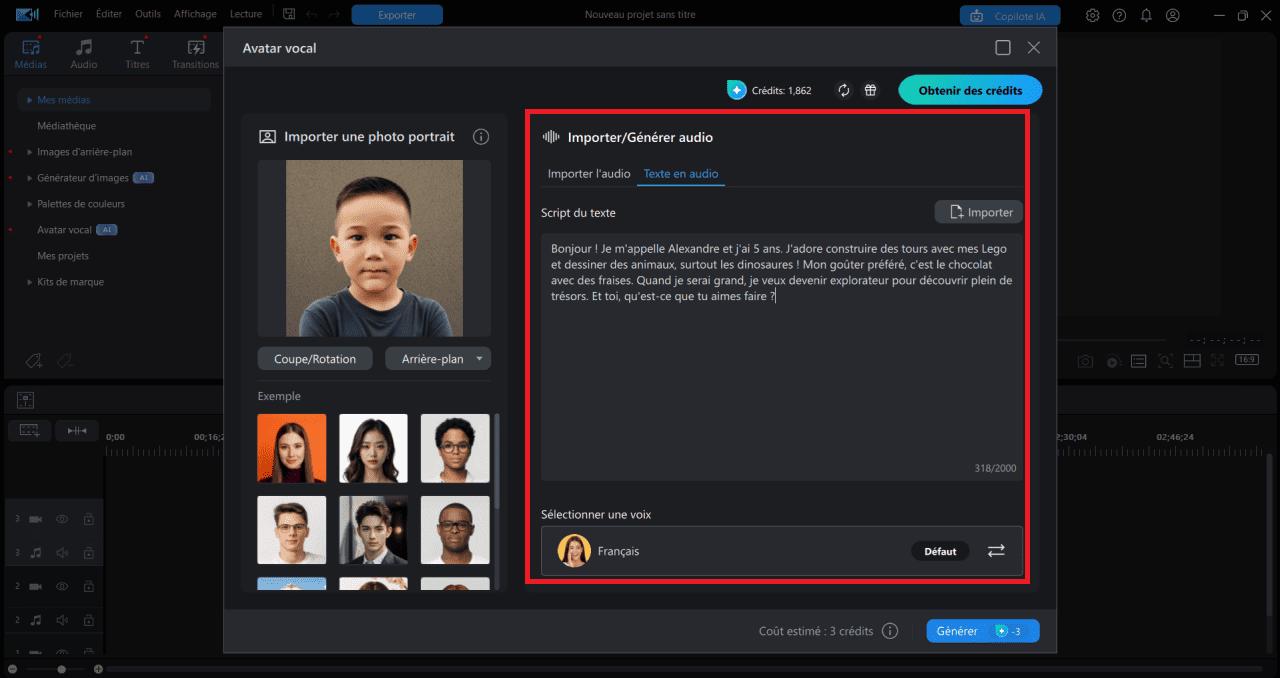The height and width of the screenshot is (678, 1280).
Task: Expand the Mes médias tree item
Action: click(x=30, y=100)
